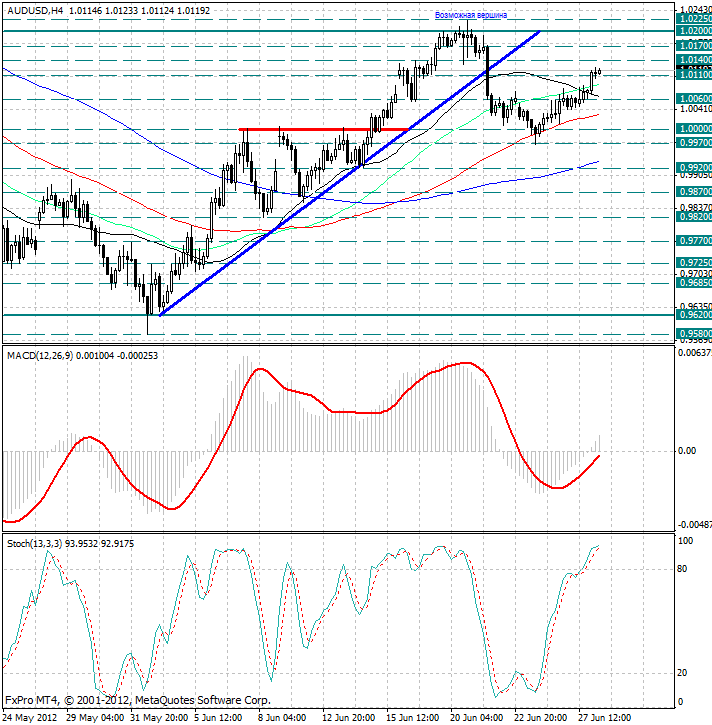Click the 0.9685 price level label
This screenshot has width=712, height=725.
pyautogui.click(x=694, y=282)
